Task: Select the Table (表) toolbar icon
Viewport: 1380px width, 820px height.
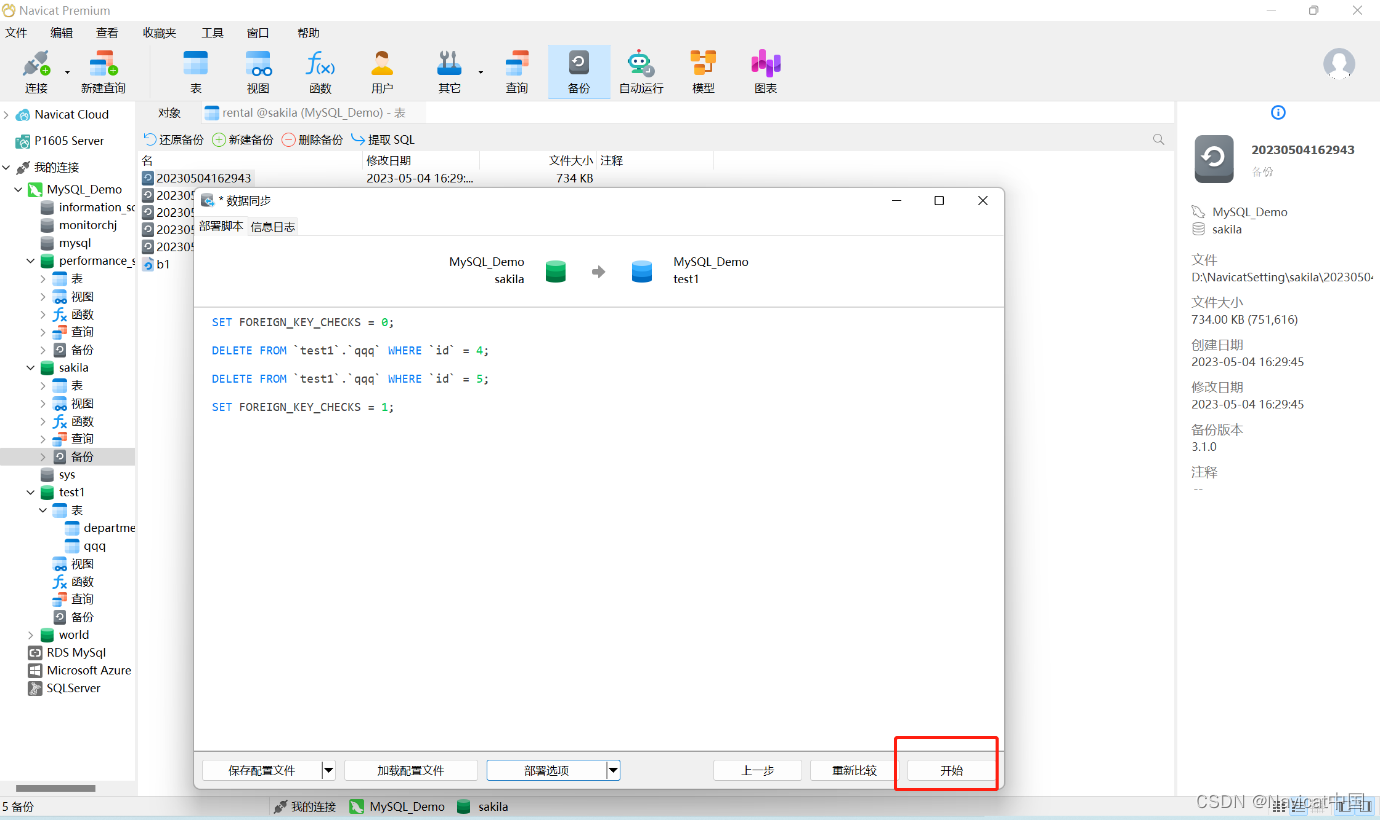Action: coord(195,64)
